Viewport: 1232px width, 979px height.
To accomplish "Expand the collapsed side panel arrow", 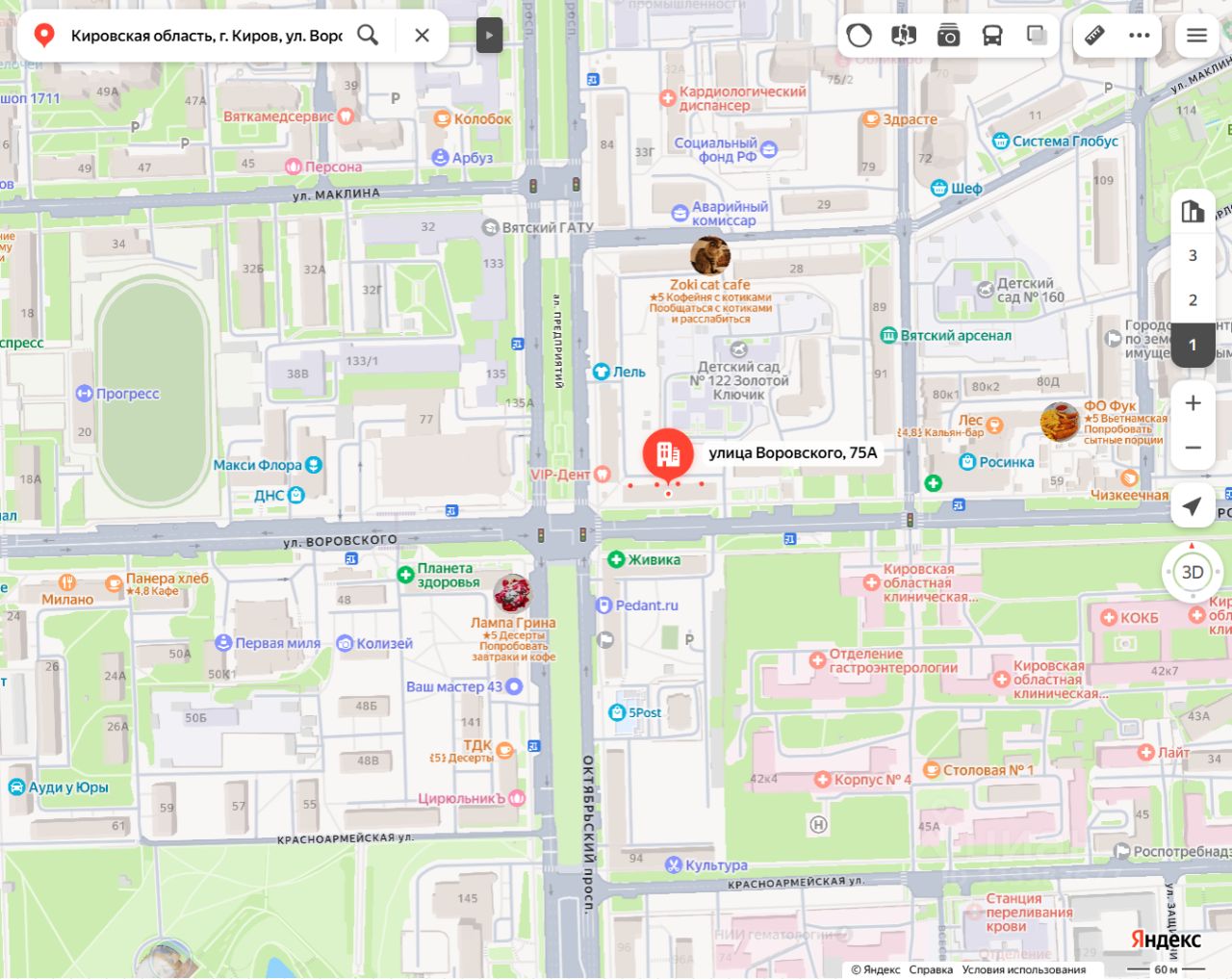I will coord(489,36).
